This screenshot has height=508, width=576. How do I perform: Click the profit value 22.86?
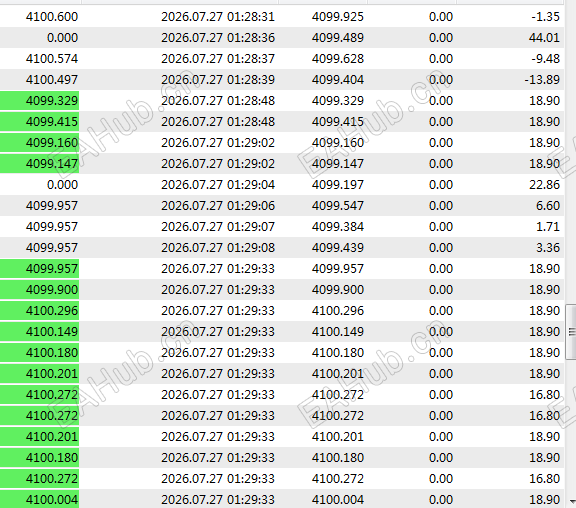point(544,184)
